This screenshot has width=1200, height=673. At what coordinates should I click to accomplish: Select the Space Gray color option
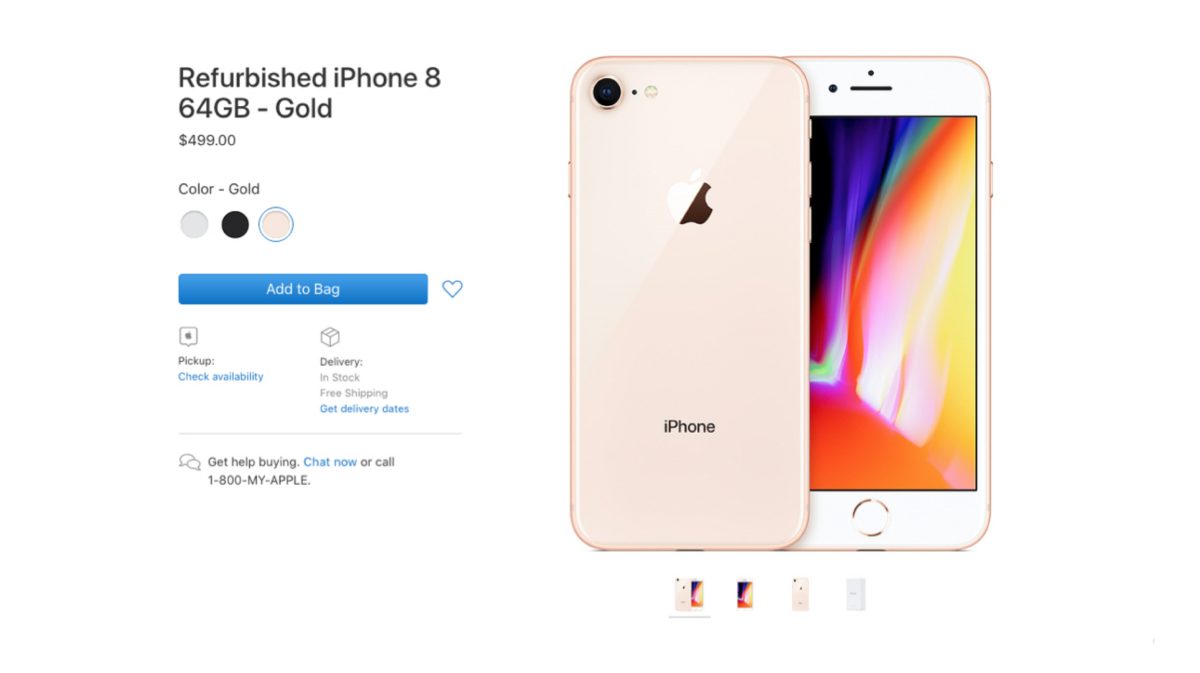(235, 225)
